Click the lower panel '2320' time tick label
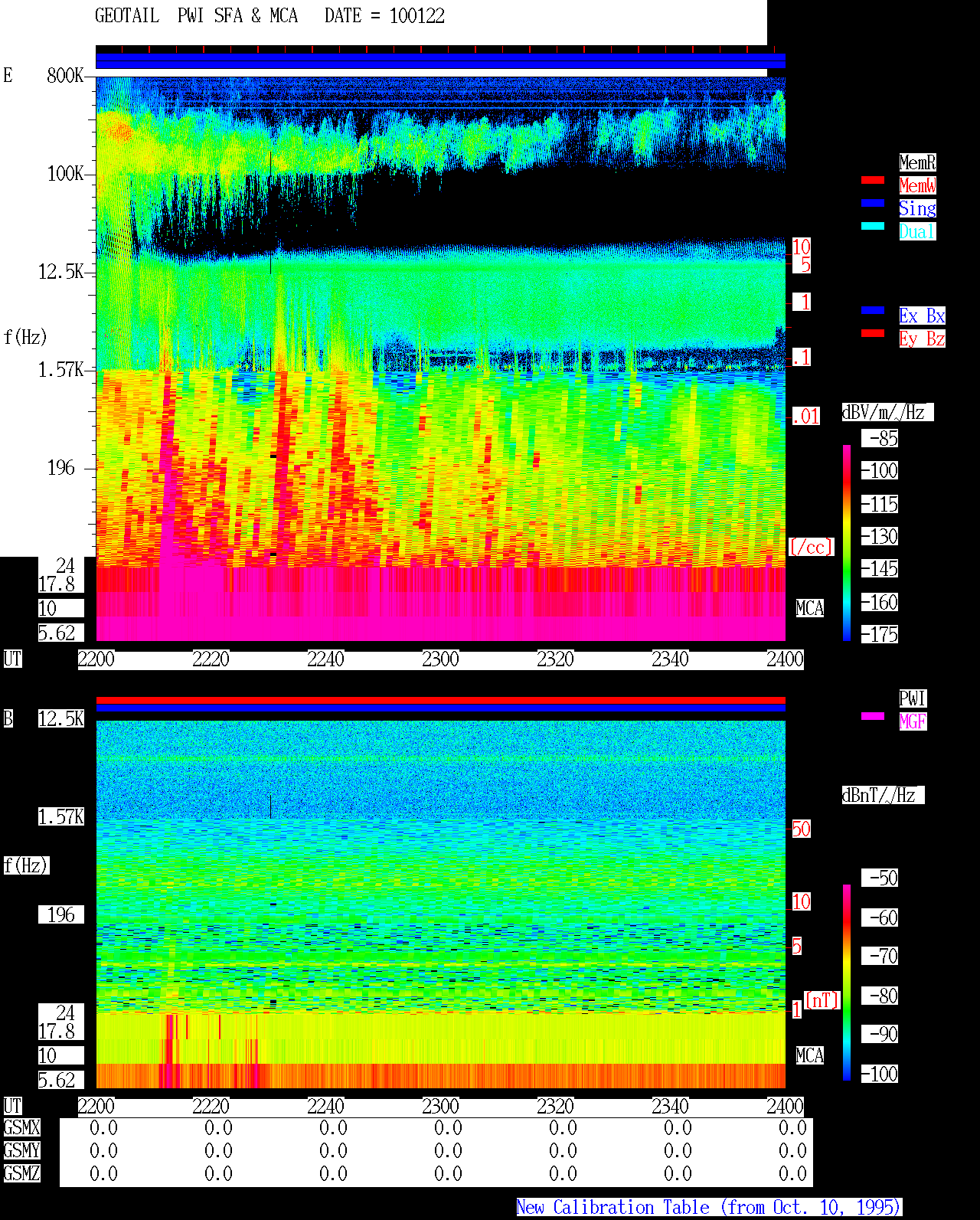The height and width of the screenshot is (1220, 980). (x=555, y=1106)
